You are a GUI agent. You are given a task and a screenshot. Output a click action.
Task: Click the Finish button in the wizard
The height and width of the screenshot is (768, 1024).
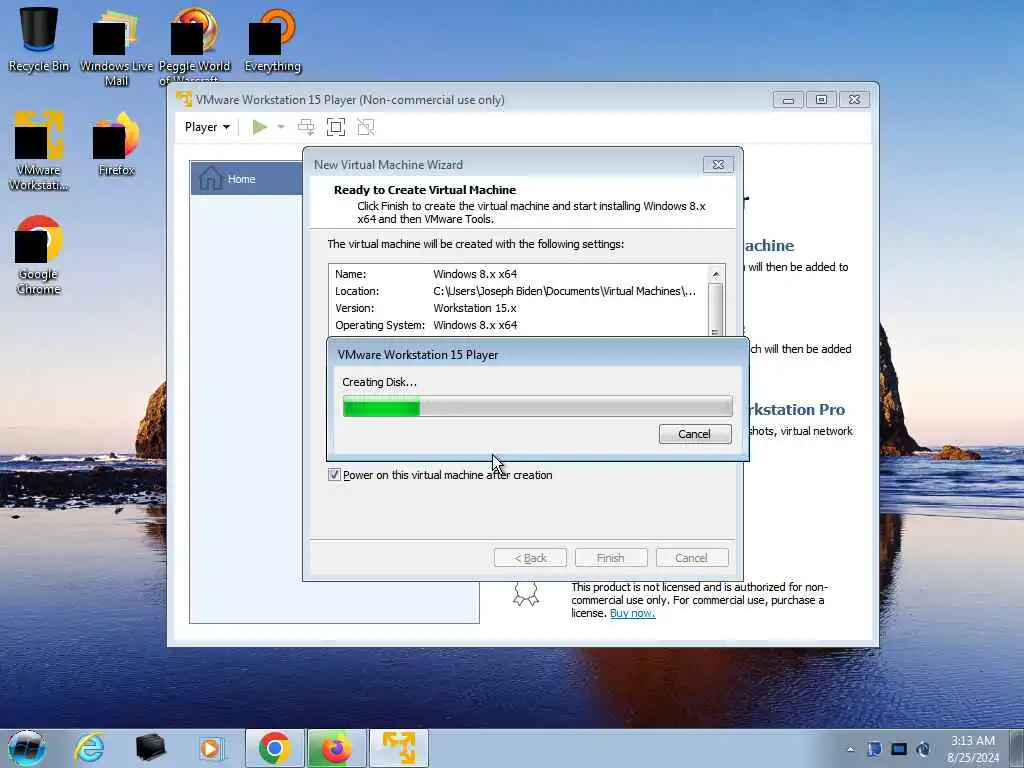[x=611, y=558]
